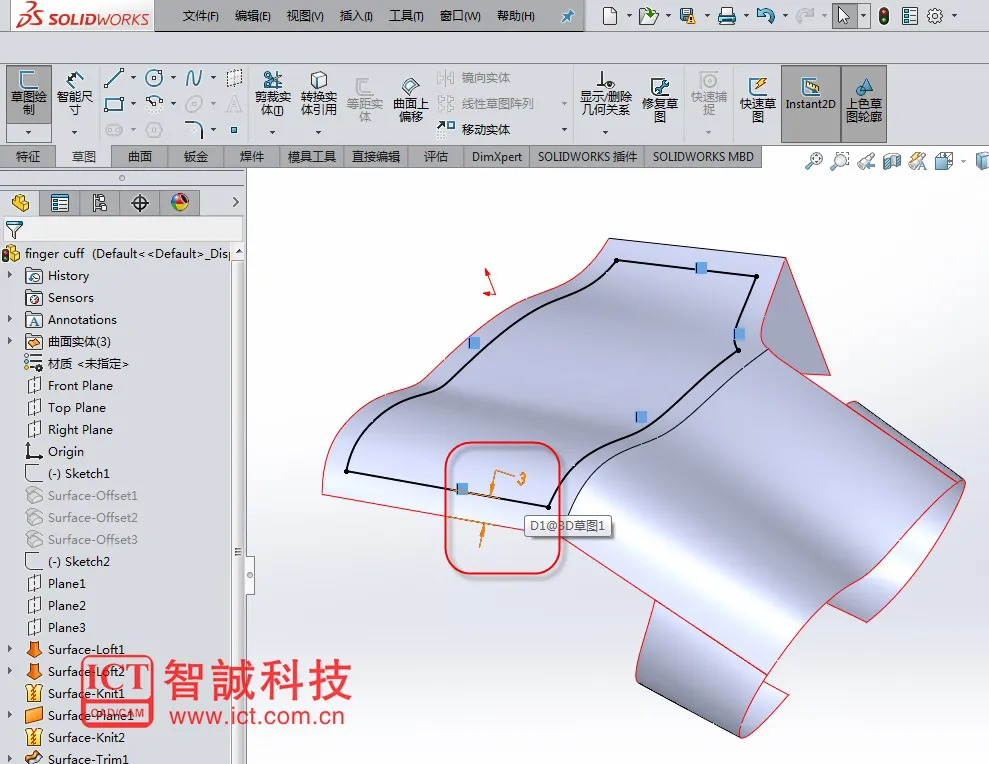989x764 pixels.
Task: Select the Sketch Fillet tool
Action: click(x=194, y=129)
